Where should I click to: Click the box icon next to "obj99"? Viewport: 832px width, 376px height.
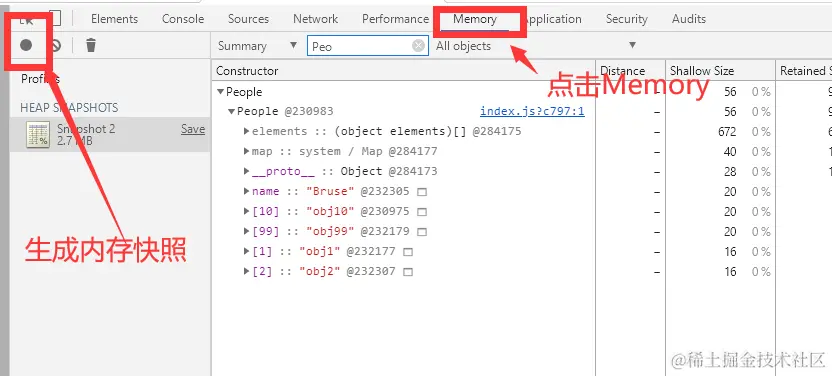pos(422,232)
